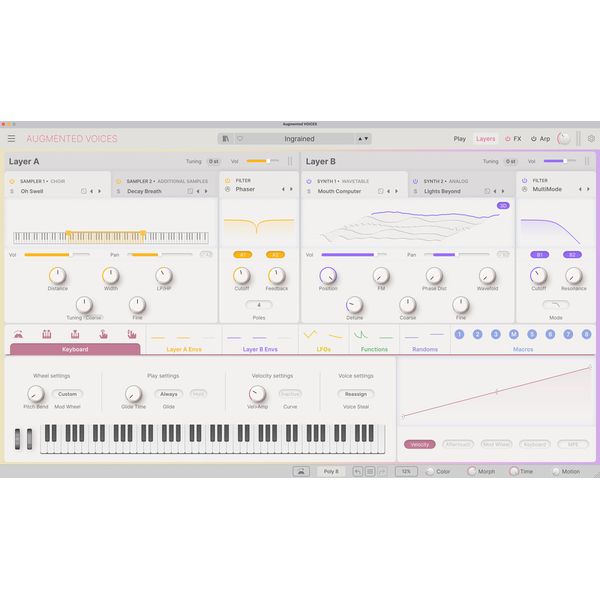Select next preset after Lights Beyond
Image resolution: width=600 pixels, height=600 pixels.
503,191
